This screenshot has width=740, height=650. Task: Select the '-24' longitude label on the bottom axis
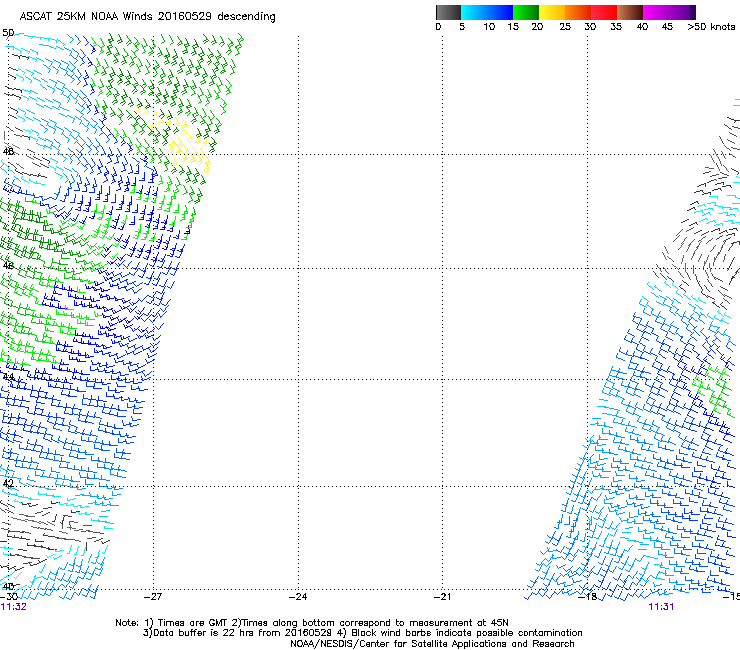click(298, 597)
